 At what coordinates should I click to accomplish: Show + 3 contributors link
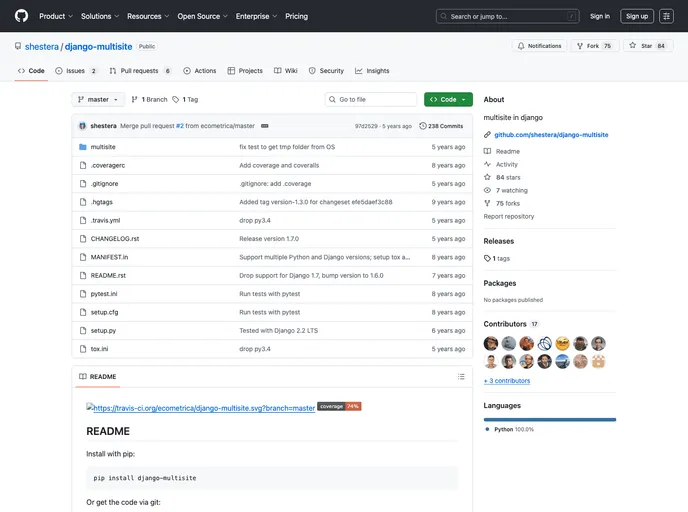(507, 381)
